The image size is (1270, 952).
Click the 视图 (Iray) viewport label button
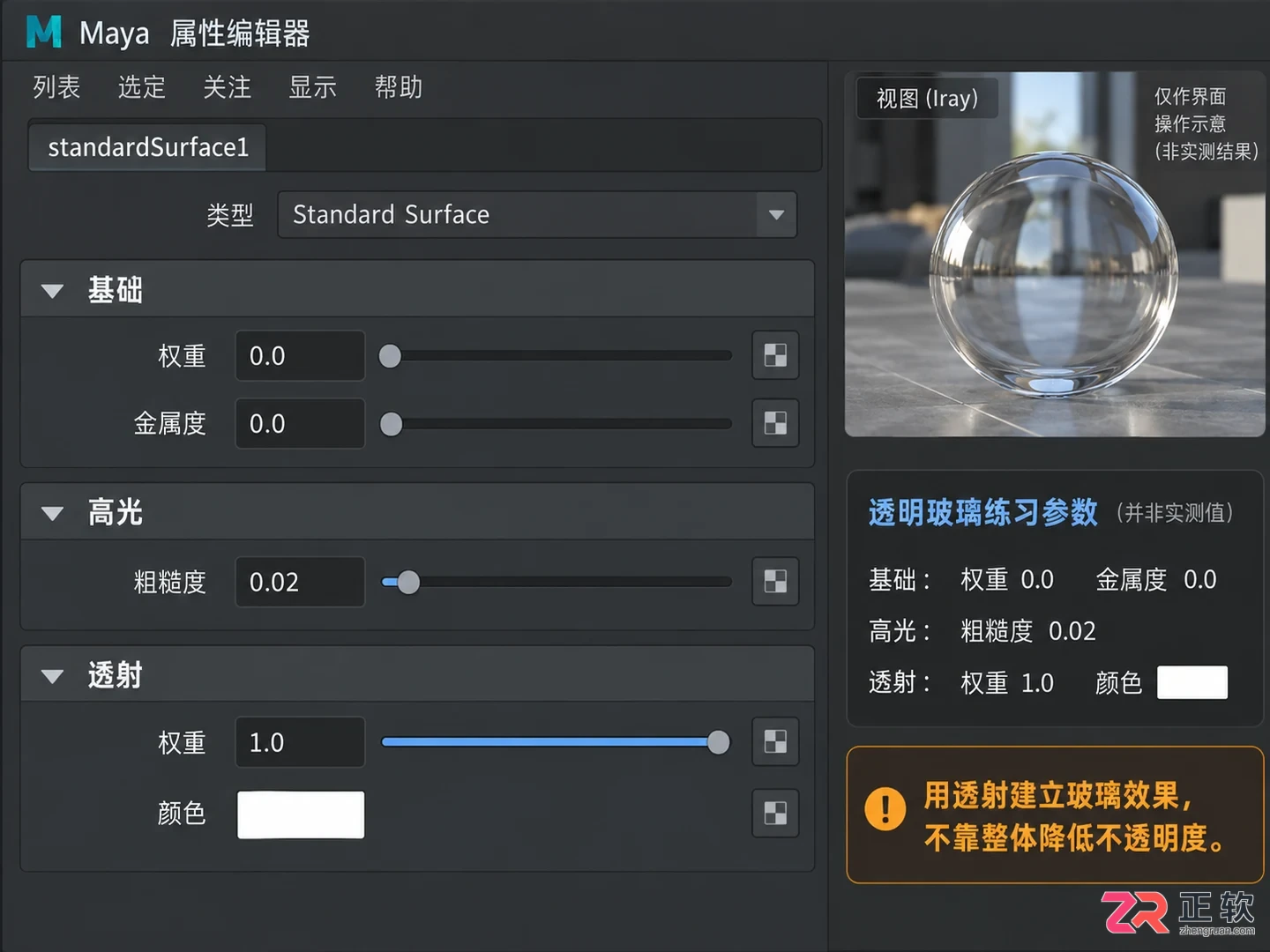pyautogui.click(x=927, y=98)
